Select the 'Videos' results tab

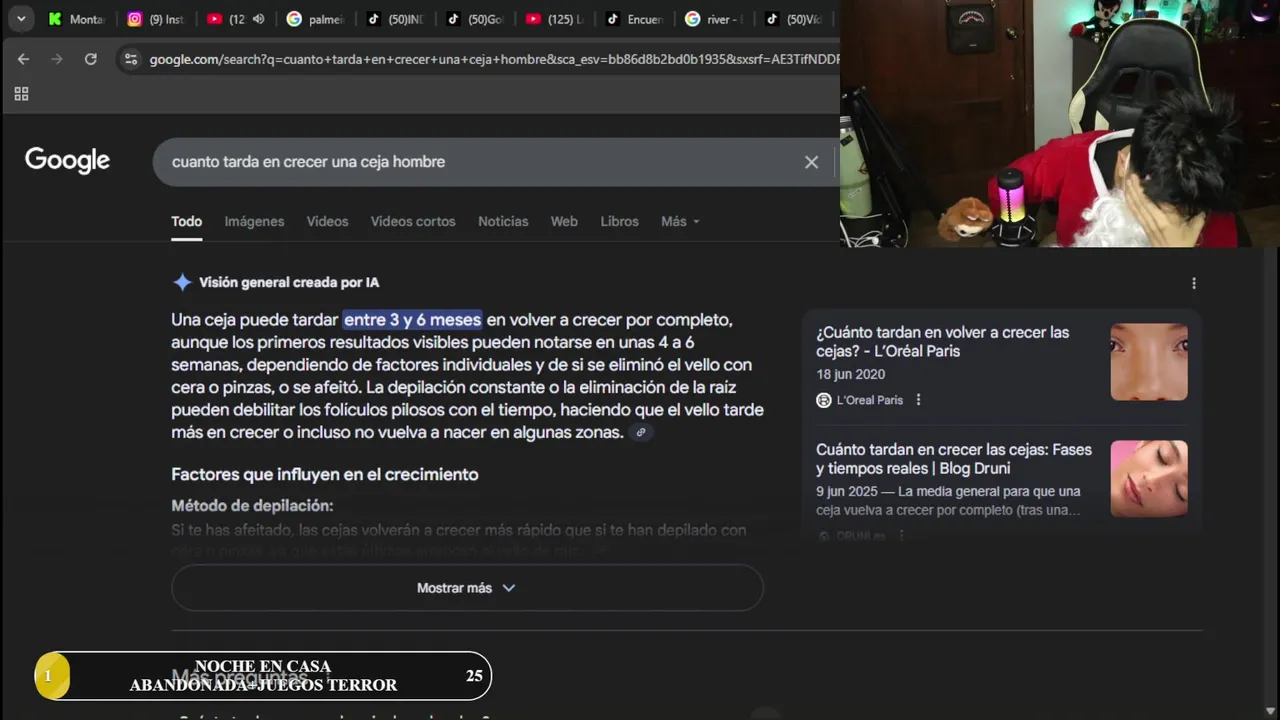click(327, 221)
